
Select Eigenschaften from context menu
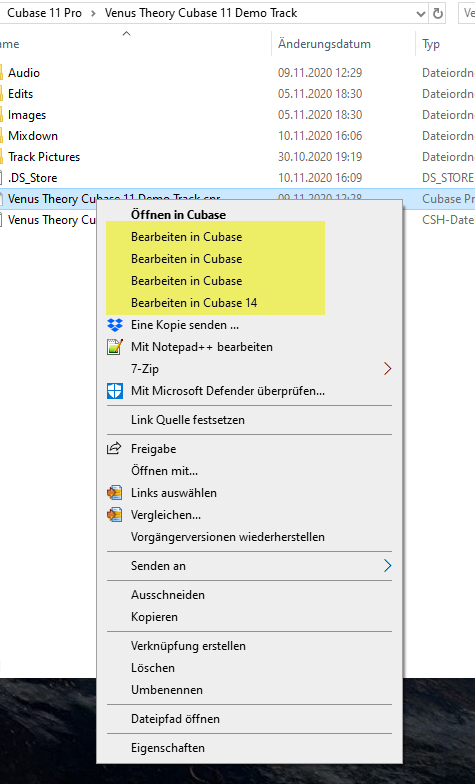click(x=168, y=748)
